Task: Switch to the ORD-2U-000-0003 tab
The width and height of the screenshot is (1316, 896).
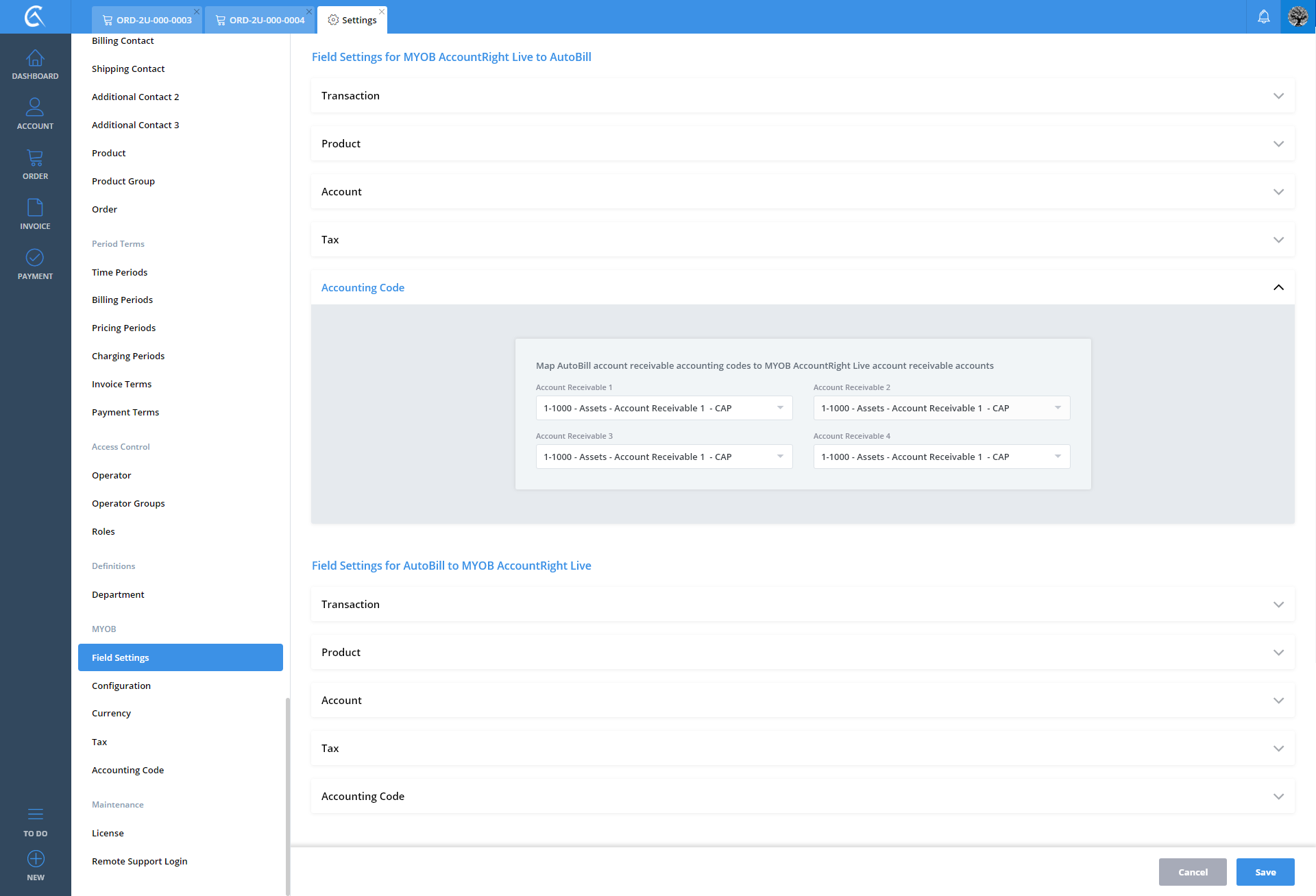Action: [147, 20]
